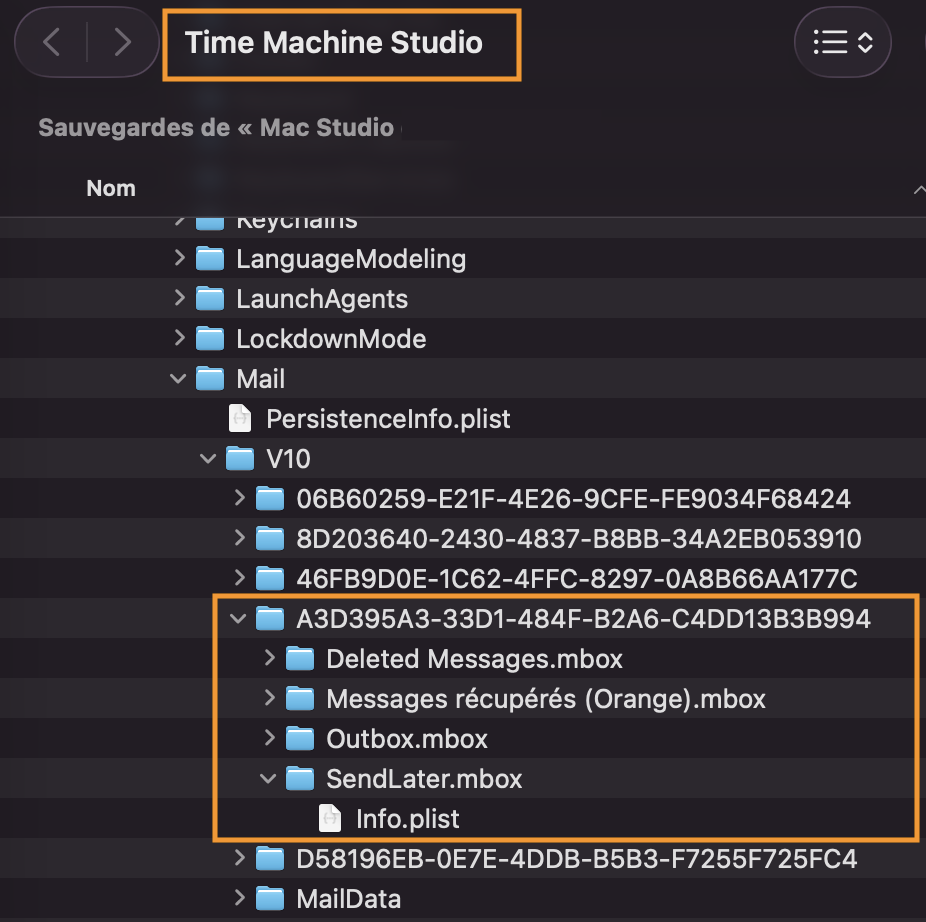Collapse the V10 folder
The height and width of the screenshot is (922, 926).
pyautogui.click(x=209, y=459)
